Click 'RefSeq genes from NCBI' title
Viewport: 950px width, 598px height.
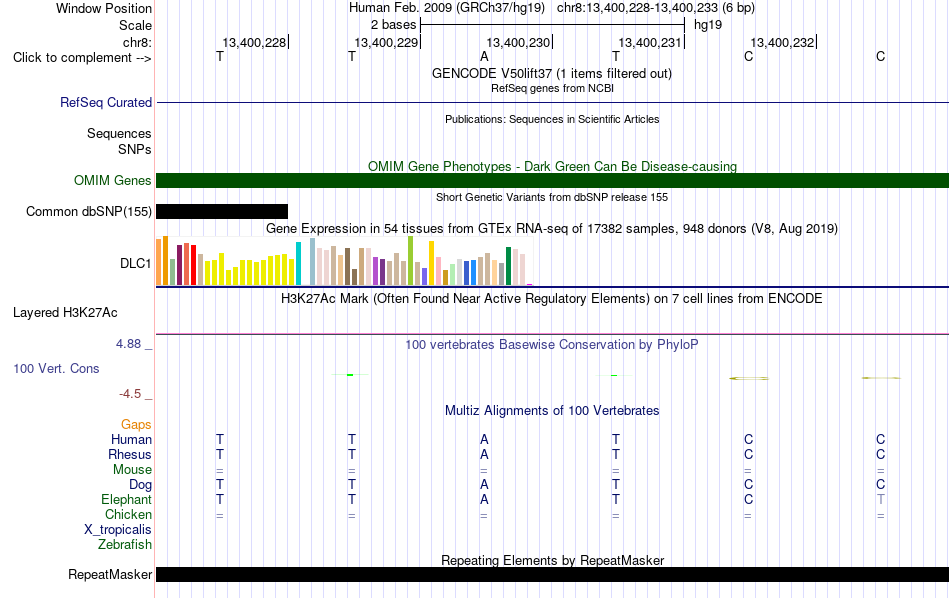pyautogui.click(x=552, y=88)
